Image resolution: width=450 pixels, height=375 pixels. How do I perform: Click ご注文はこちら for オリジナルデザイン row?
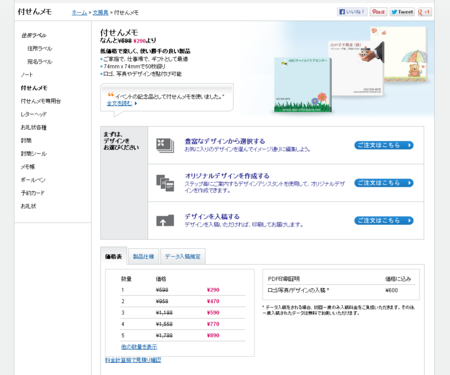click(x=384, y=183)
